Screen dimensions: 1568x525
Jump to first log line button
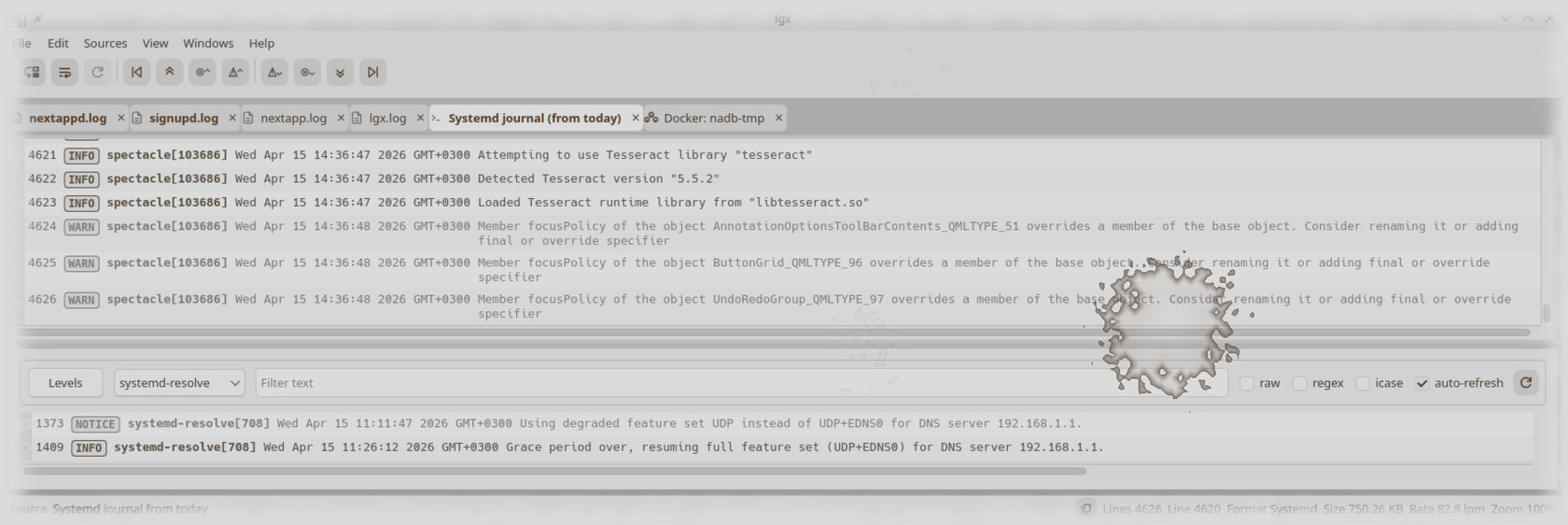pyautogui.click(x=137, y=72)
